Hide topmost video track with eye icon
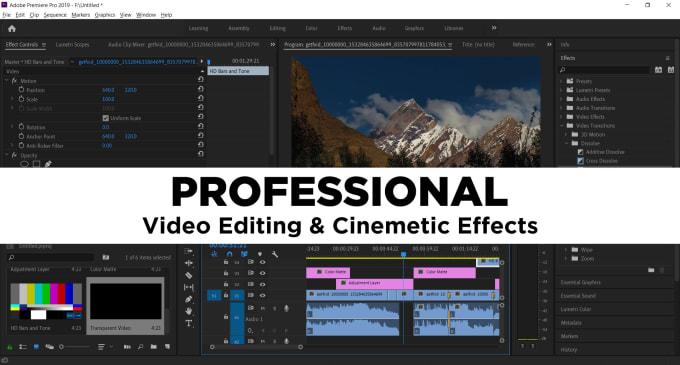This screenshot has height=365, width=680. tap(262, 262)
